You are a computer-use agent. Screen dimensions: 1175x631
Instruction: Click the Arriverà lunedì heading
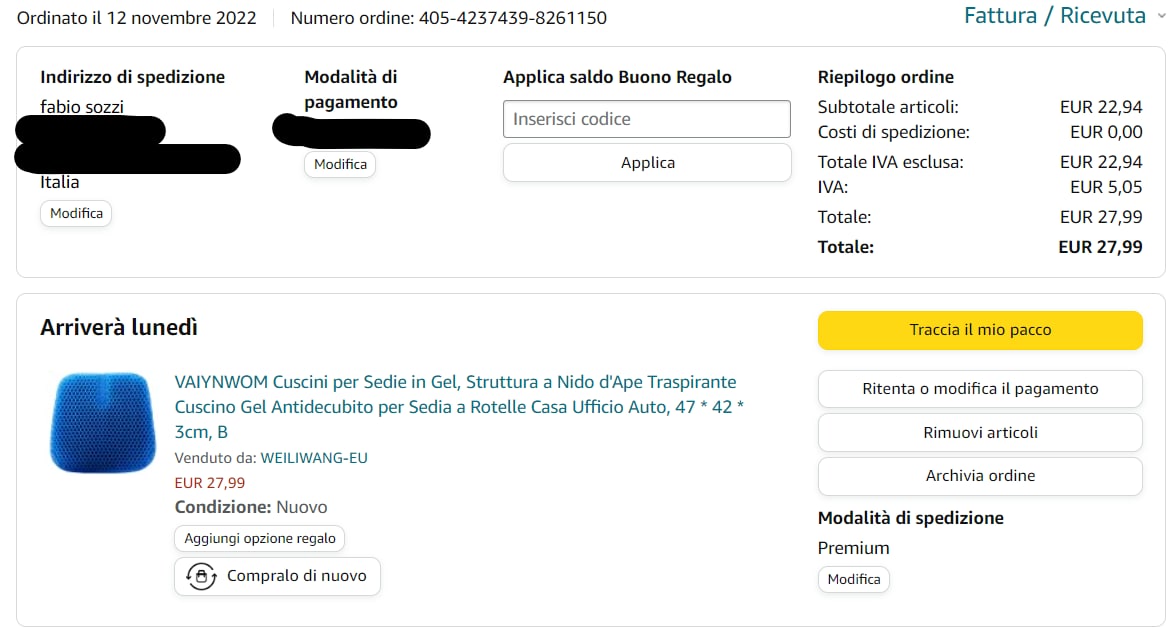119,328
